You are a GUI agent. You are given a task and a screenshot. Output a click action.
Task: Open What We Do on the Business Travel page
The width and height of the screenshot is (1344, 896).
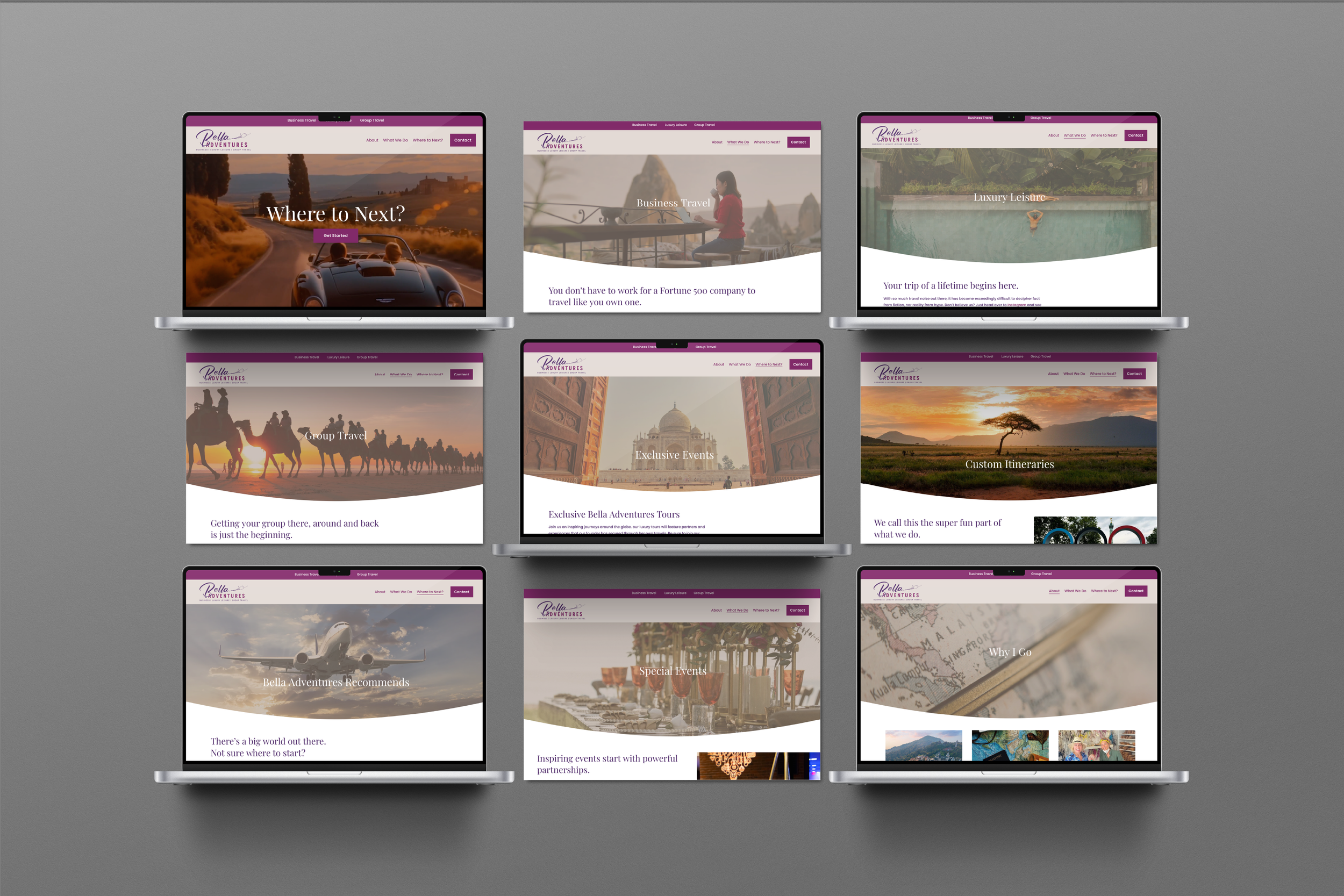pyautogui.click(x=738, y=142)
